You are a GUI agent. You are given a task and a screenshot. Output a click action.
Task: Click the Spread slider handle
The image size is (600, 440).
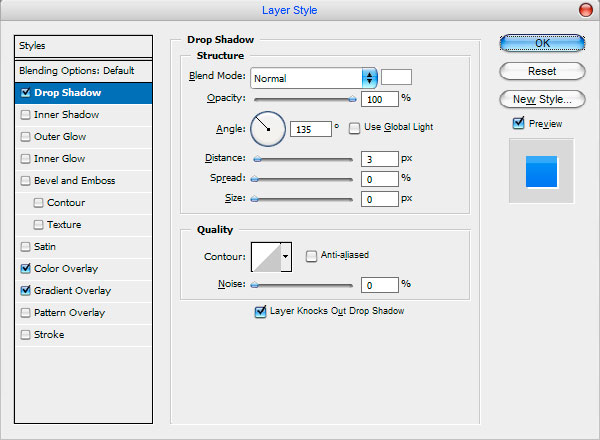[x=255, y=179]
